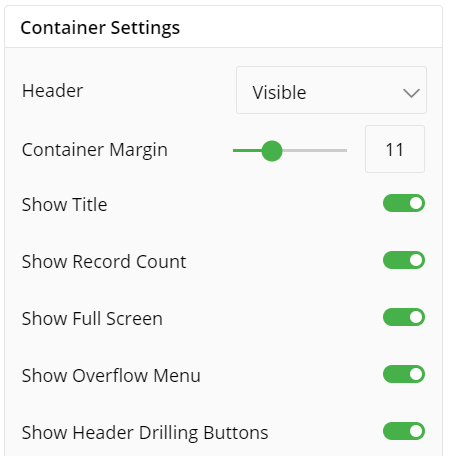The height and width of the screenshot is (456, 456).
Task: Disable Show Header Drilling Buttons toggle
Action: (x=404, y=431)
